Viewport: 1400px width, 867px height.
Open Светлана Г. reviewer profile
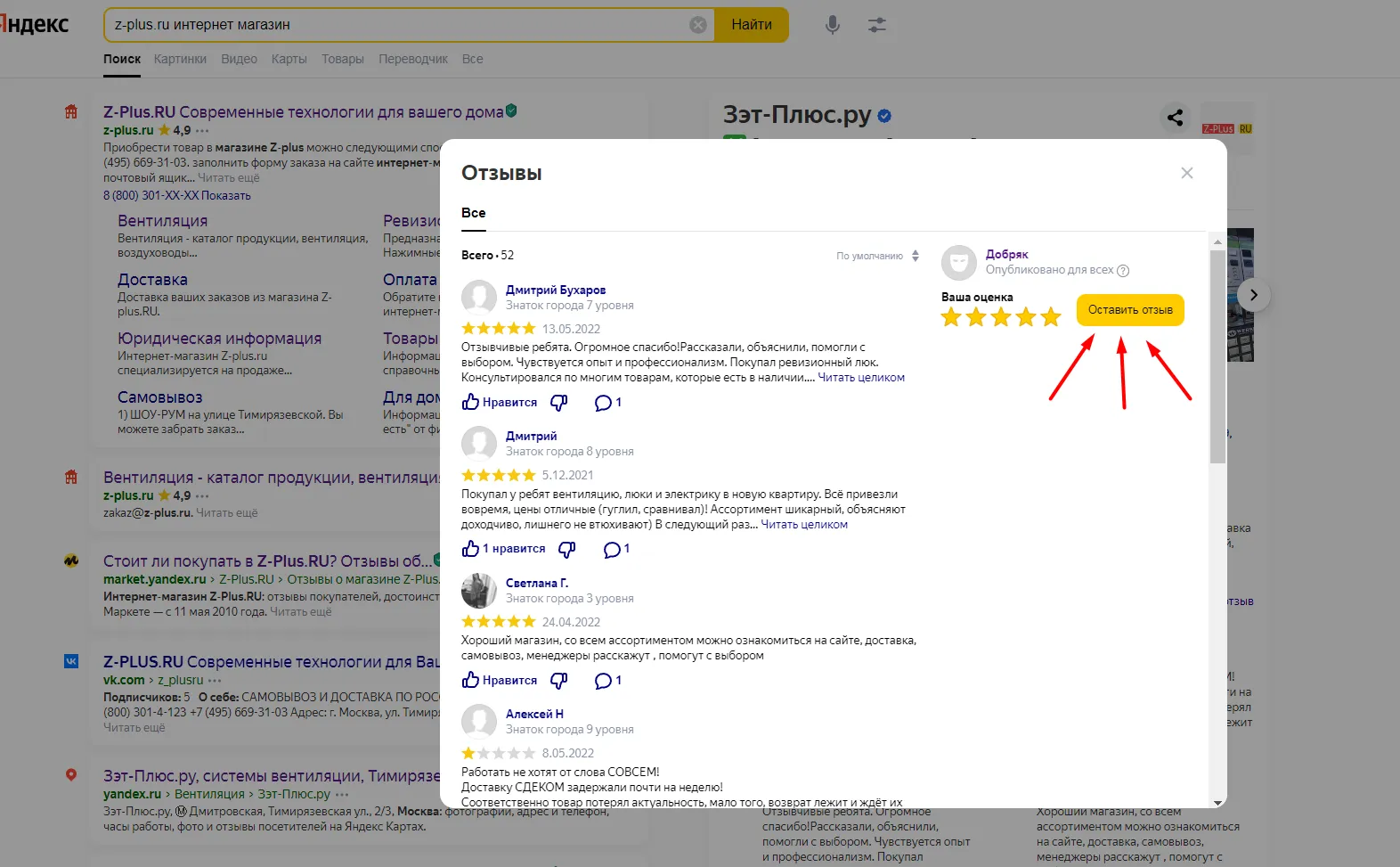pos(537,583)
